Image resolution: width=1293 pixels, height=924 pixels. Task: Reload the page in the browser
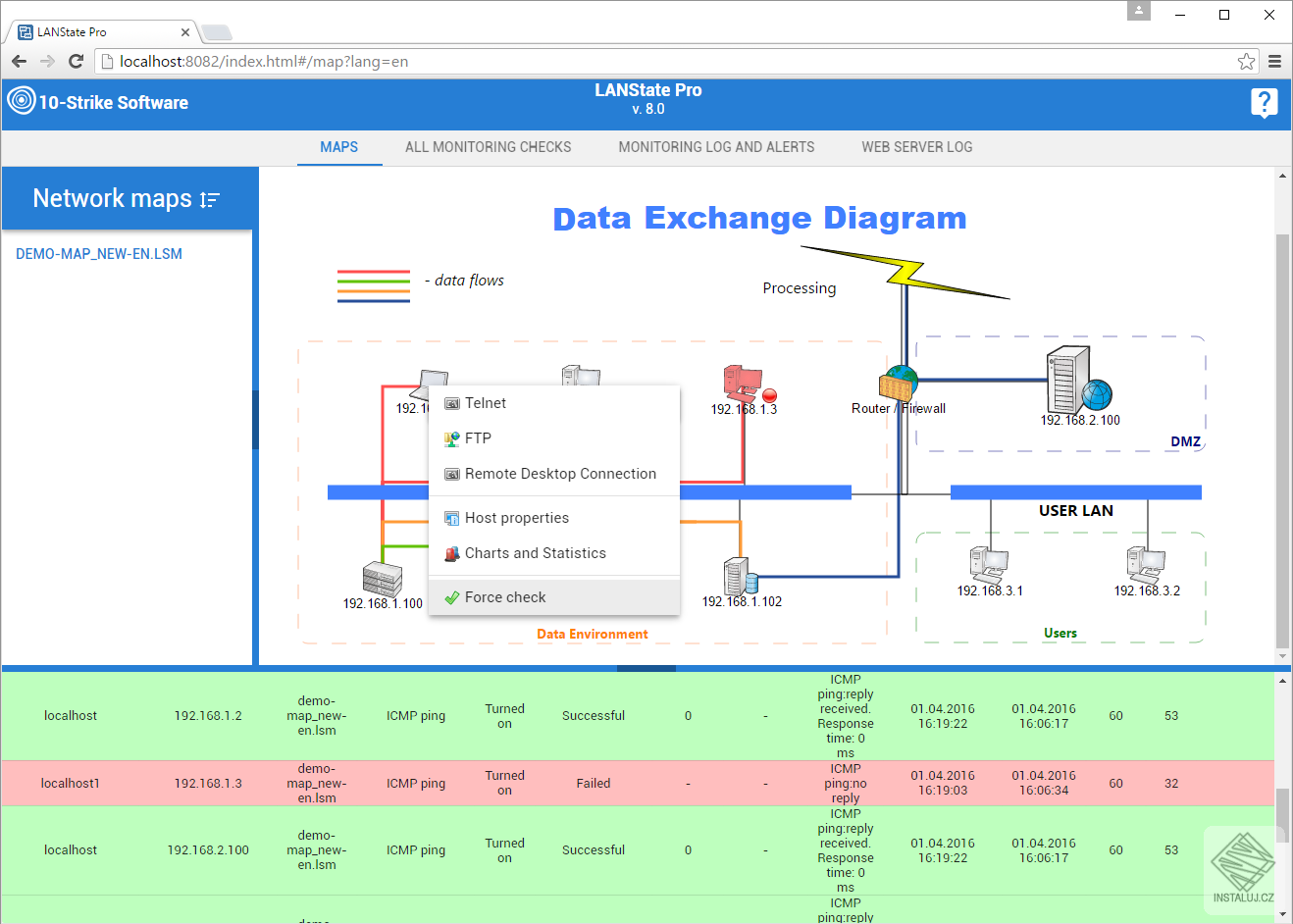[76, 62]
